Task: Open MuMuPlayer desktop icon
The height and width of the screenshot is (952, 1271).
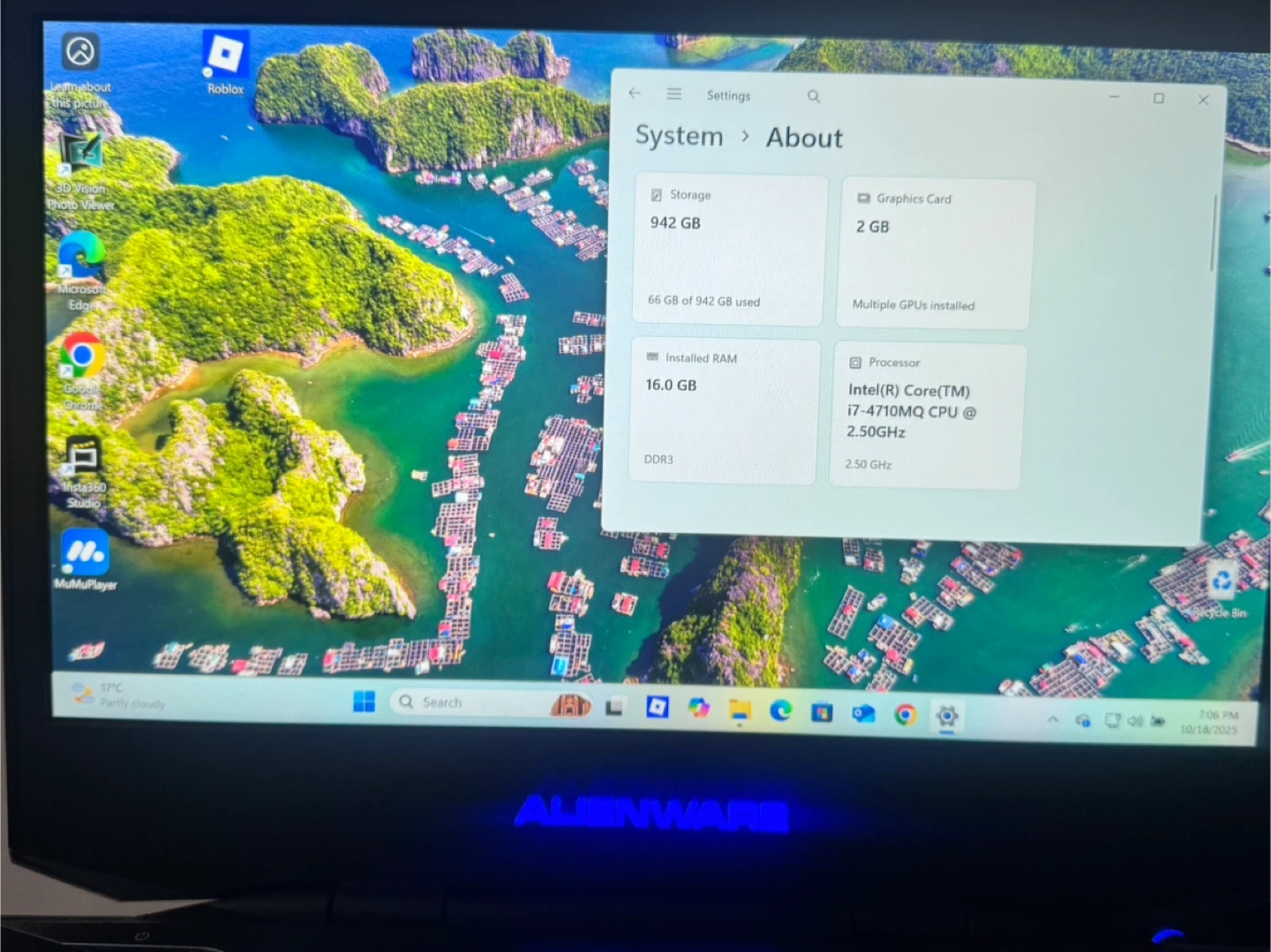Action: (86, 558)
